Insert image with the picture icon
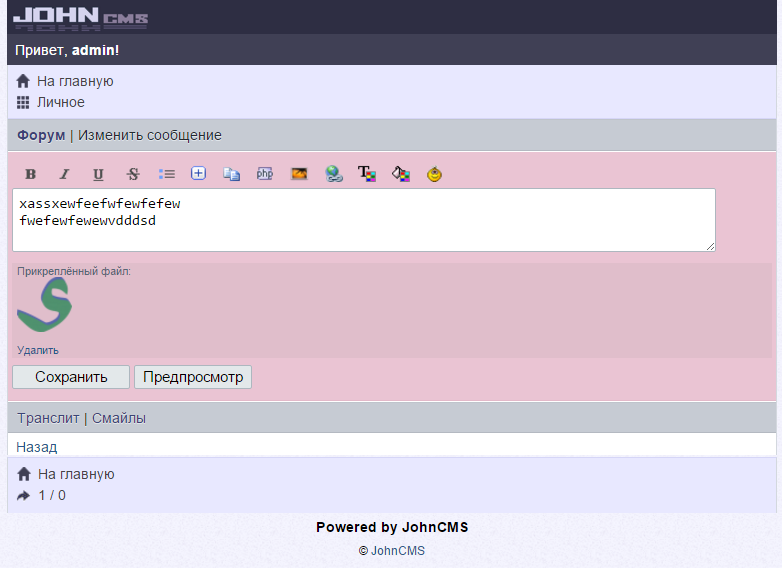 [299, 174]
